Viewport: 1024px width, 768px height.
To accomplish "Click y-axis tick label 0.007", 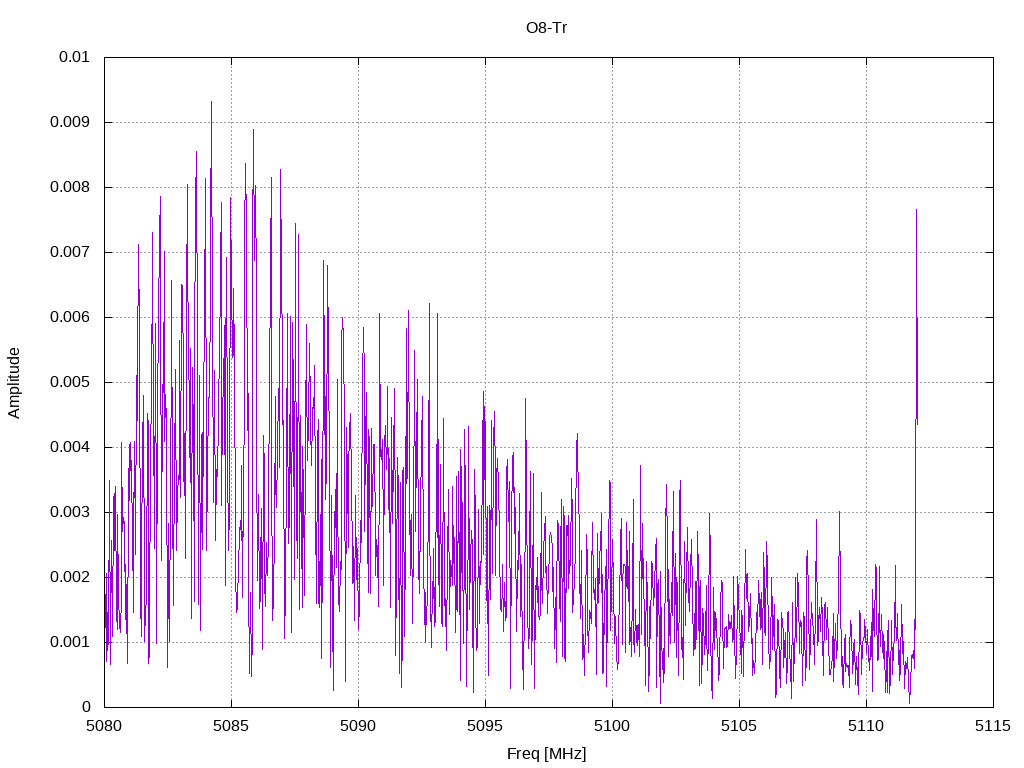I will tap(70, 252).
